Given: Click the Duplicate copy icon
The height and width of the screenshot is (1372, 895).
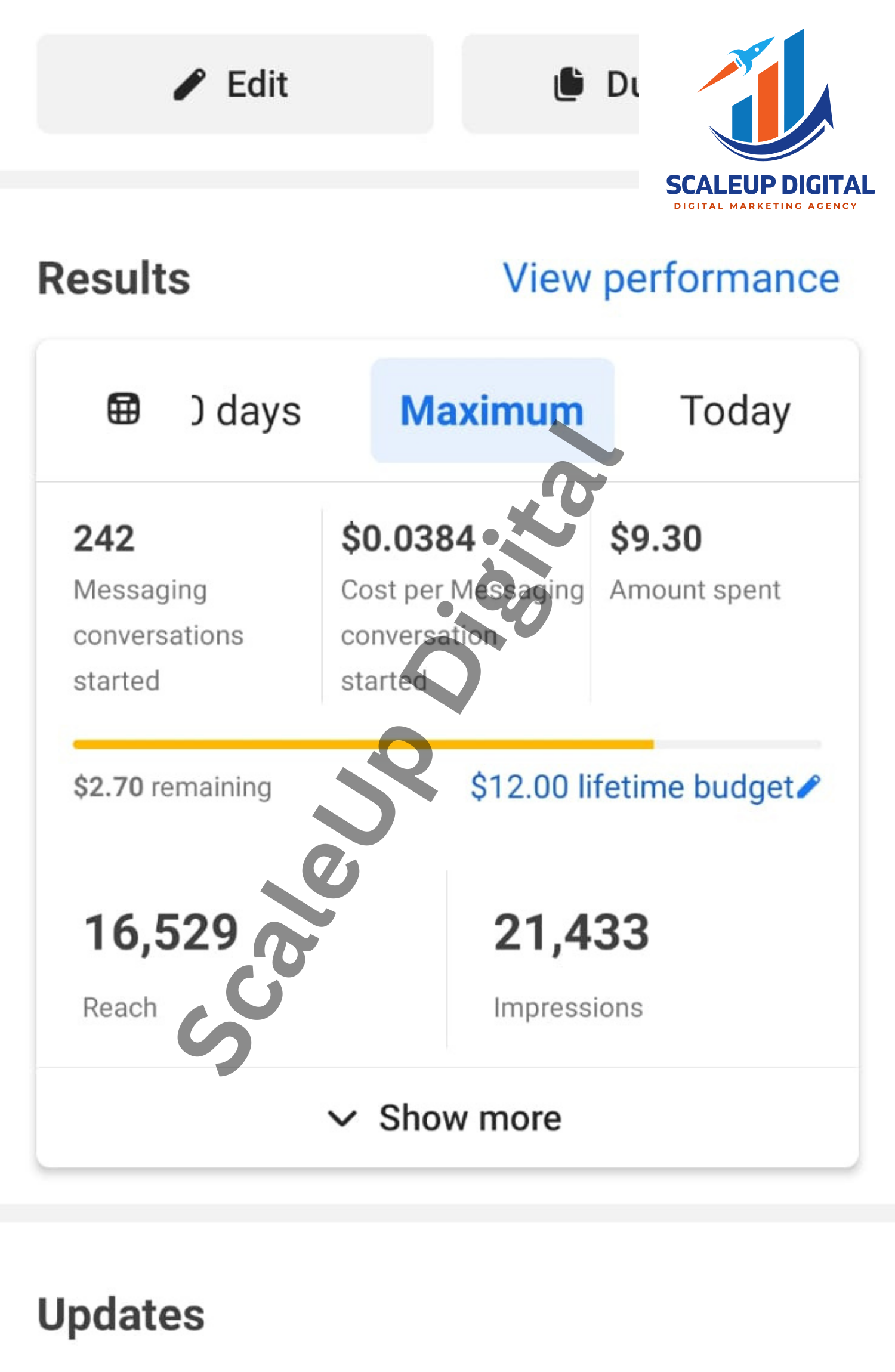Looking at the screenshot, I should point(569,84).
